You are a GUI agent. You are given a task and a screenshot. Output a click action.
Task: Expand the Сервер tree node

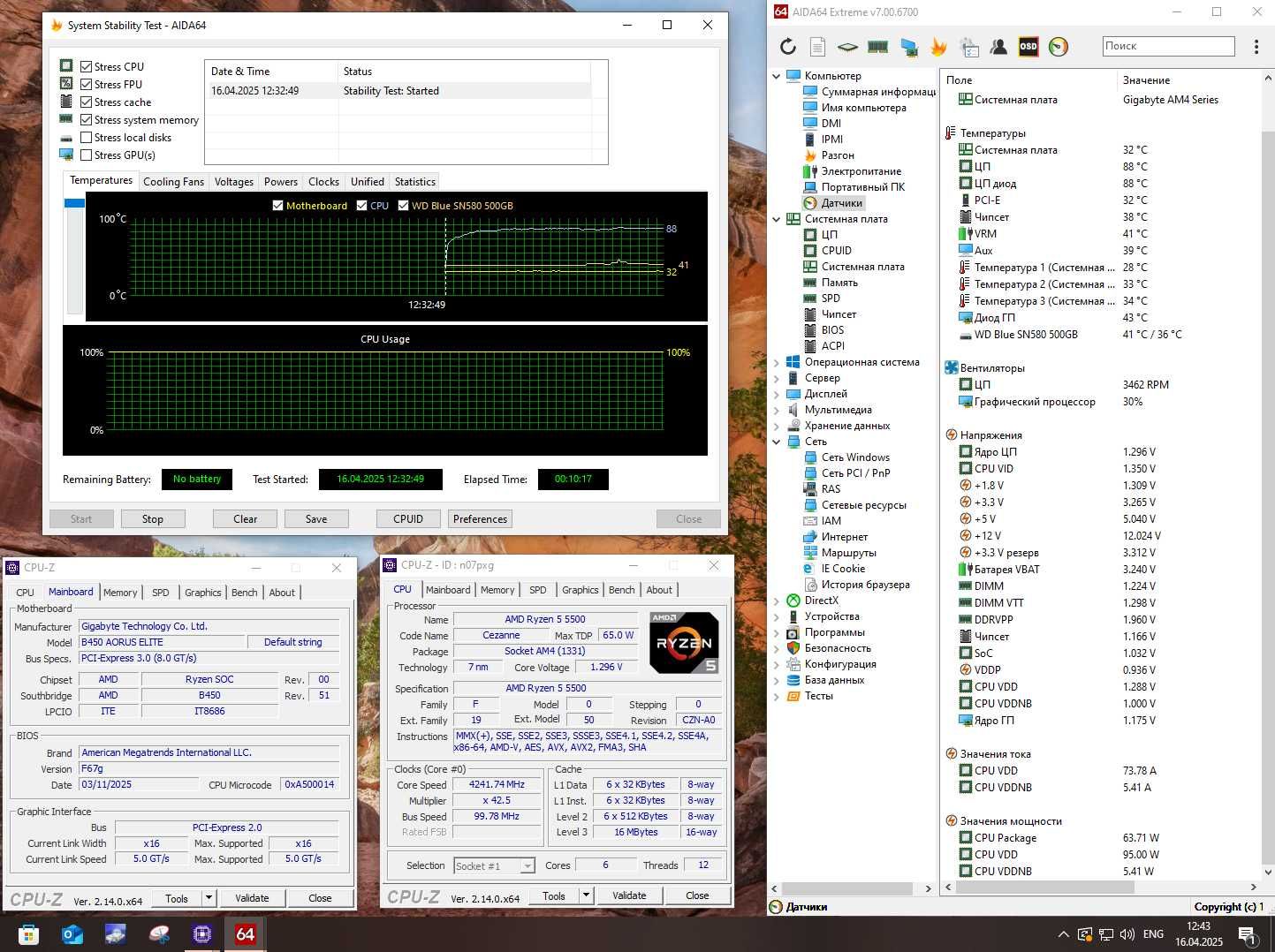click(x=777, y=378)
